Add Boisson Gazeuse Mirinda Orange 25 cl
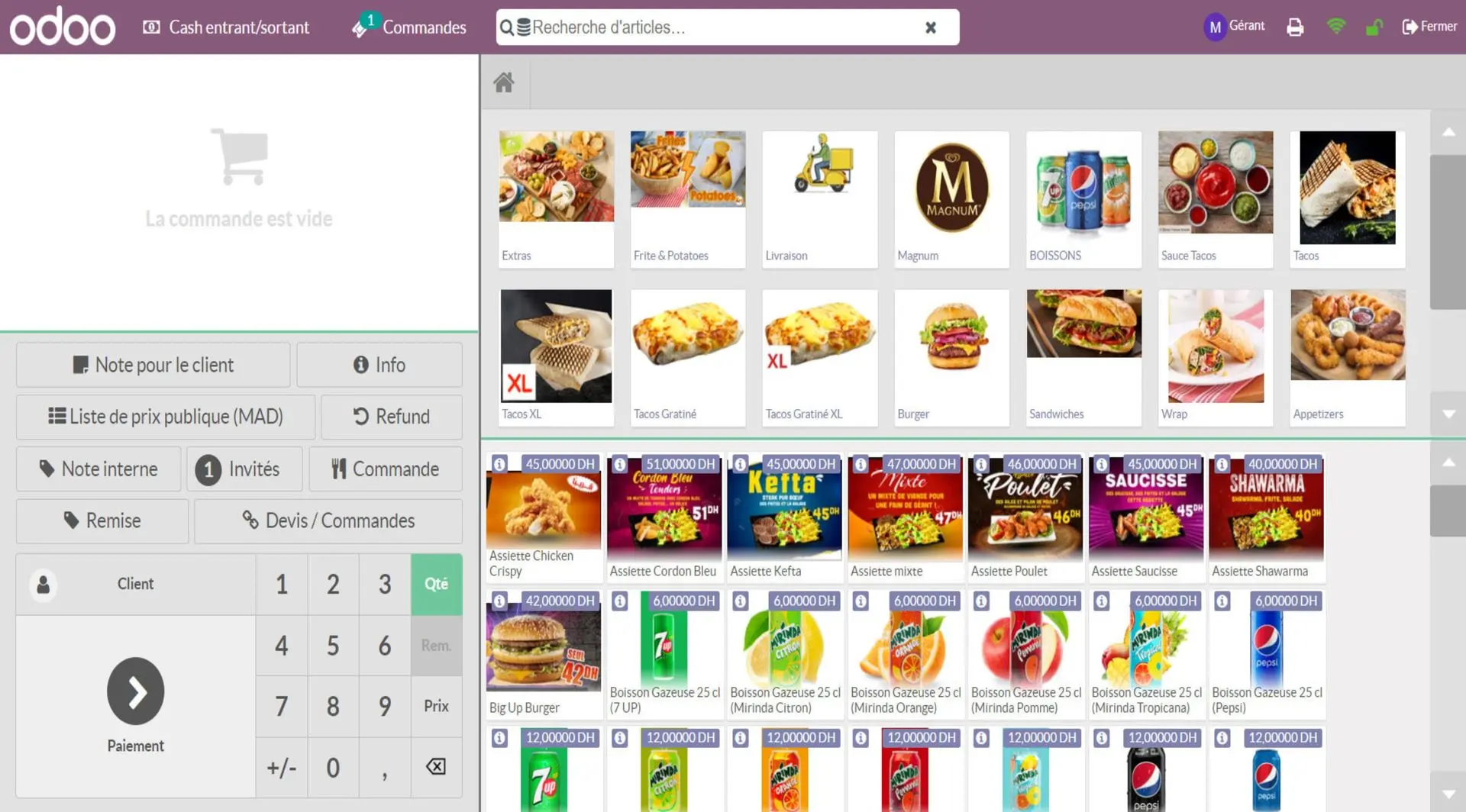Image resolution: width=1466 pixels, height=812 pixels. (x=905, y=654)
